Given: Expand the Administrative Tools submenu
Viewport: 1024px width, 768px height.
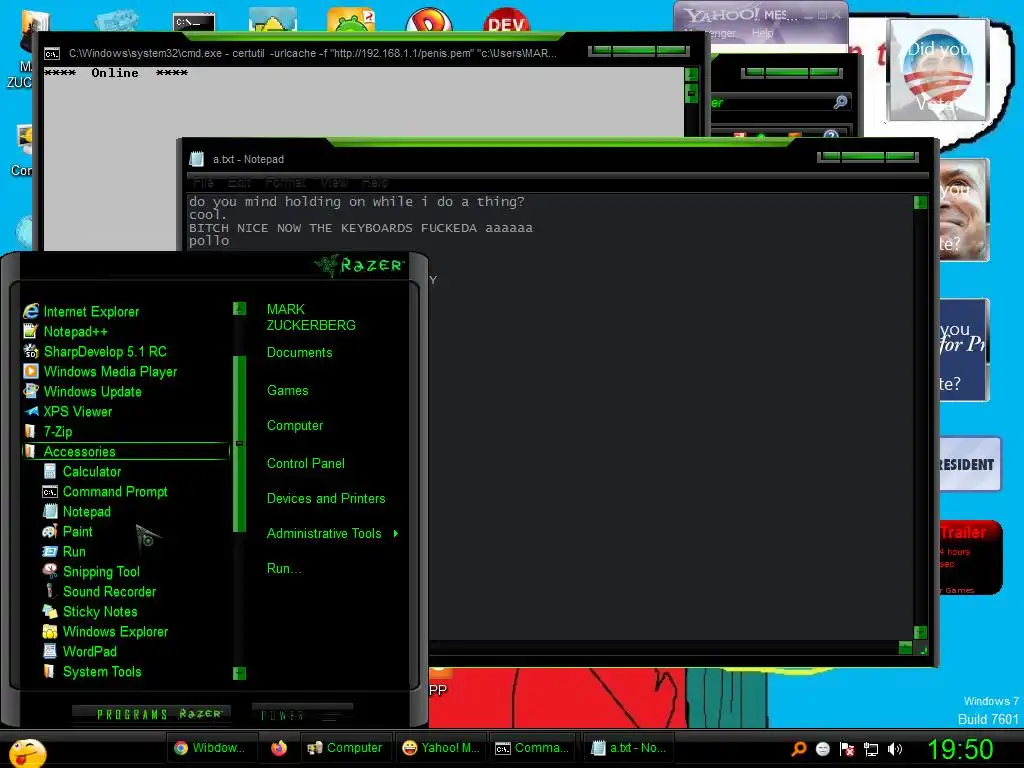Looking at the screenshot, I should click(332, 534).
